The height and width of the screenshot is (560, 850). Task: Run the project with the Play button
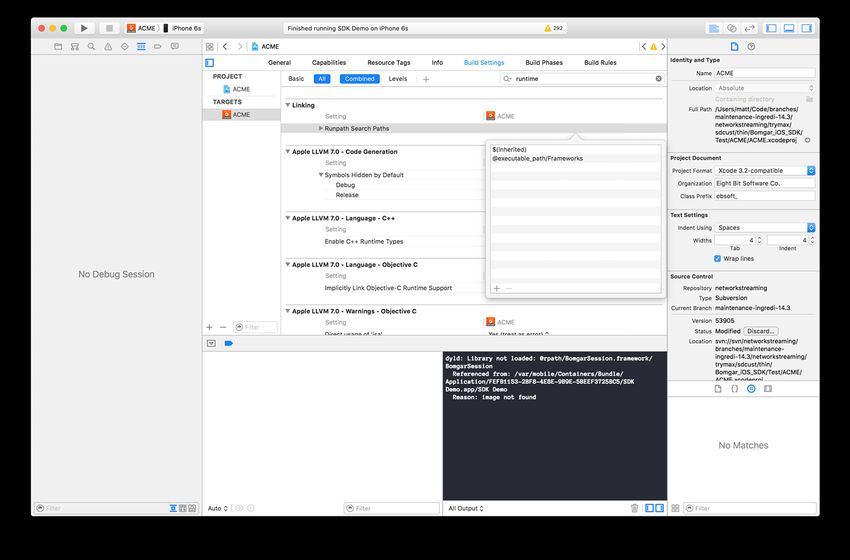point(84,28)
